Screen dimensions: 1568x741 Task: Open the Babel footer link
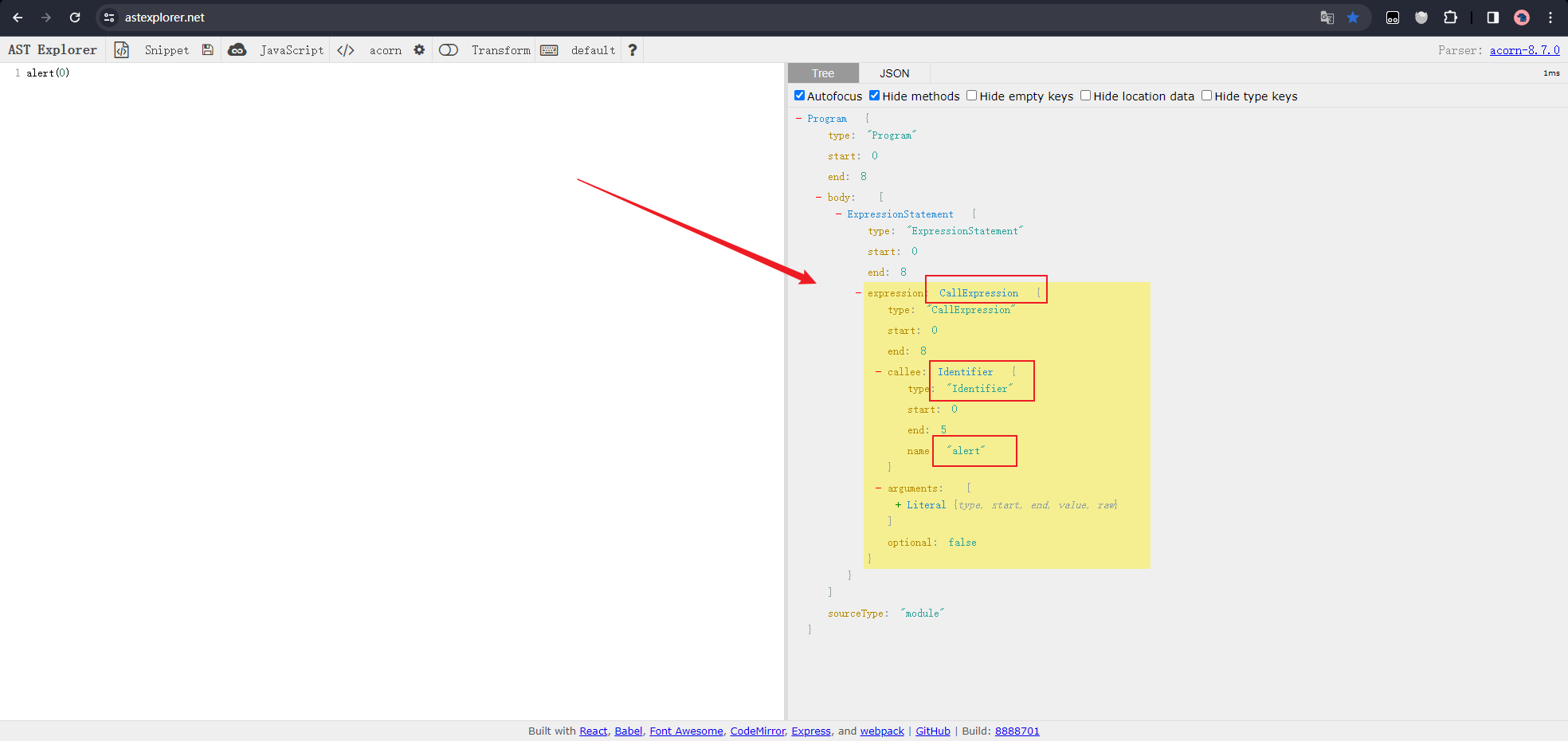click(x=629, y=731)
